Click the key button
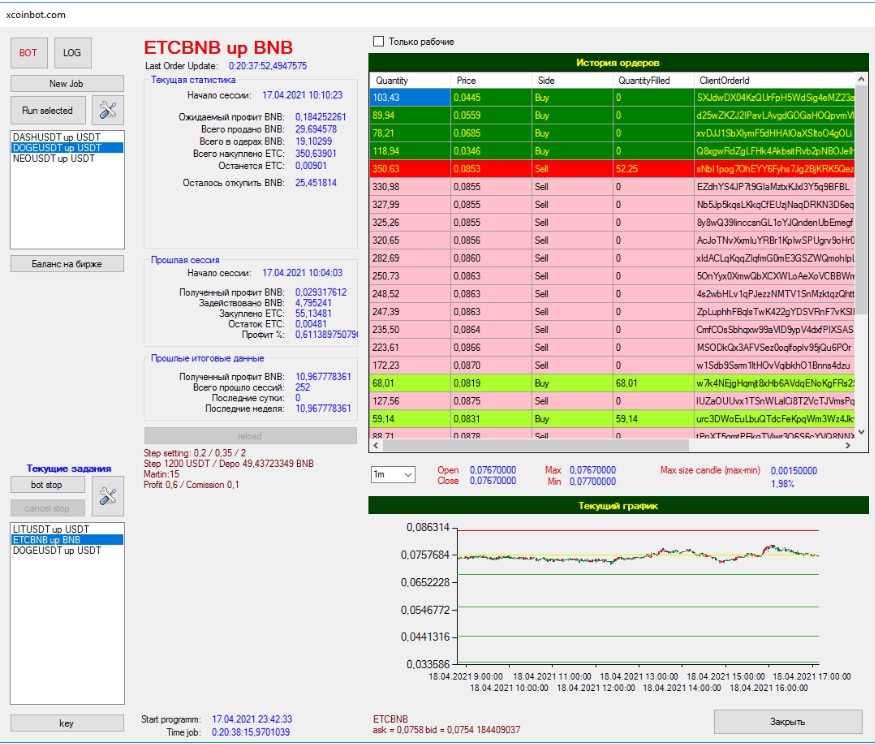 (x=67, y=723)
